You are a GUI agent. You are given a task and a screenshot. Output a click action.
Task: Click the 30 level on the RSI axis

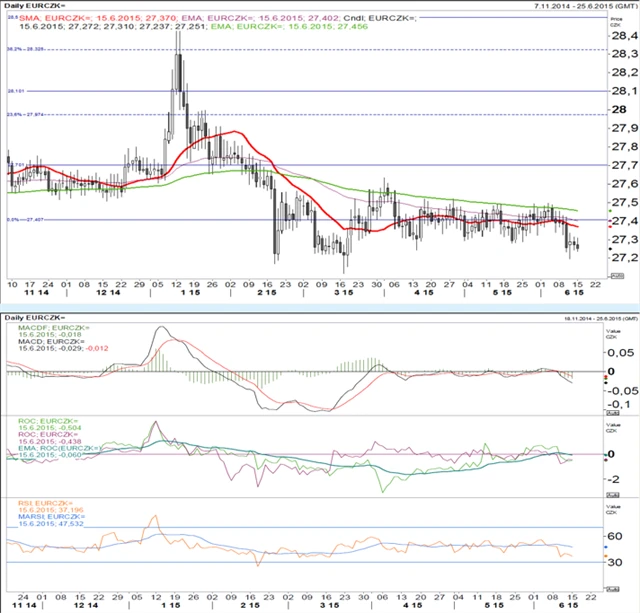616,563
